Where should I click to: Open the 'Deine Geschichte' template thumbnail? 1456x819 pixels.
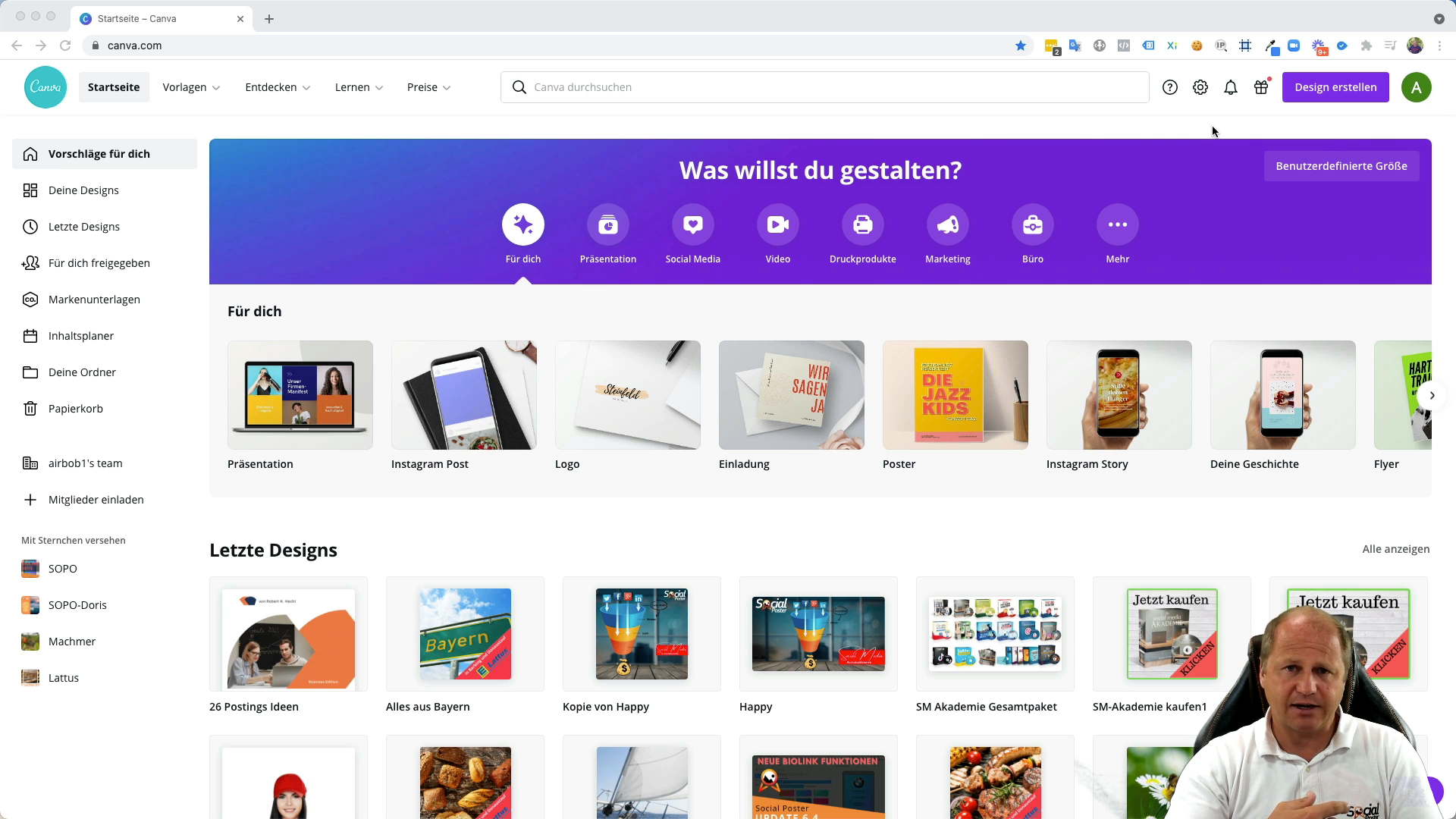1283,395
